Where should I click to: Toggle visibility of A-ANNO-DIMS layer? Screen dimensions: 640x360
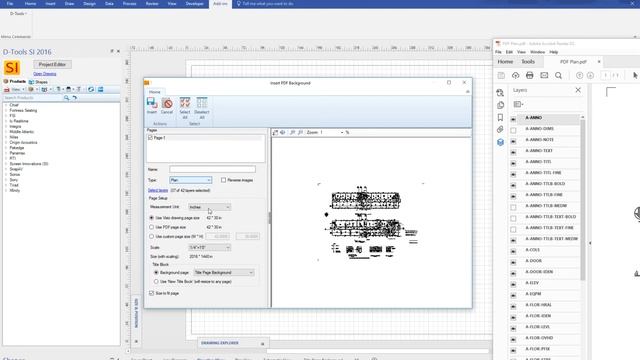click(x=513, y=130)
